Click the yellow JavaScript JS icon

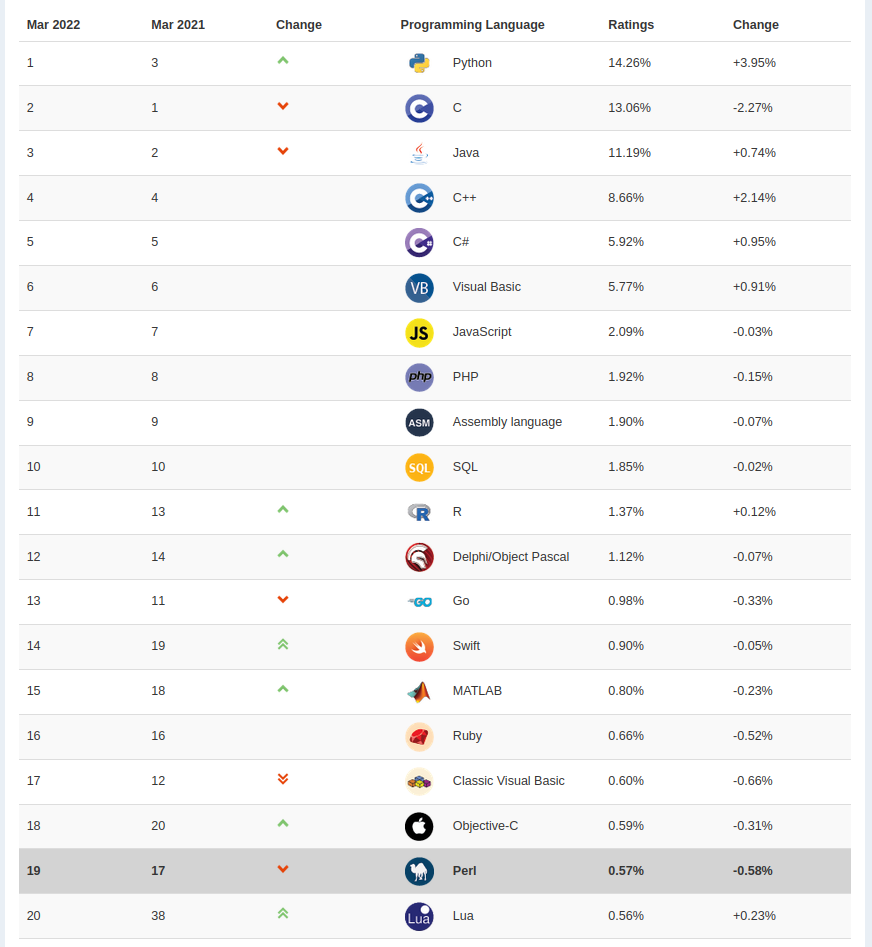pos(419,332)
